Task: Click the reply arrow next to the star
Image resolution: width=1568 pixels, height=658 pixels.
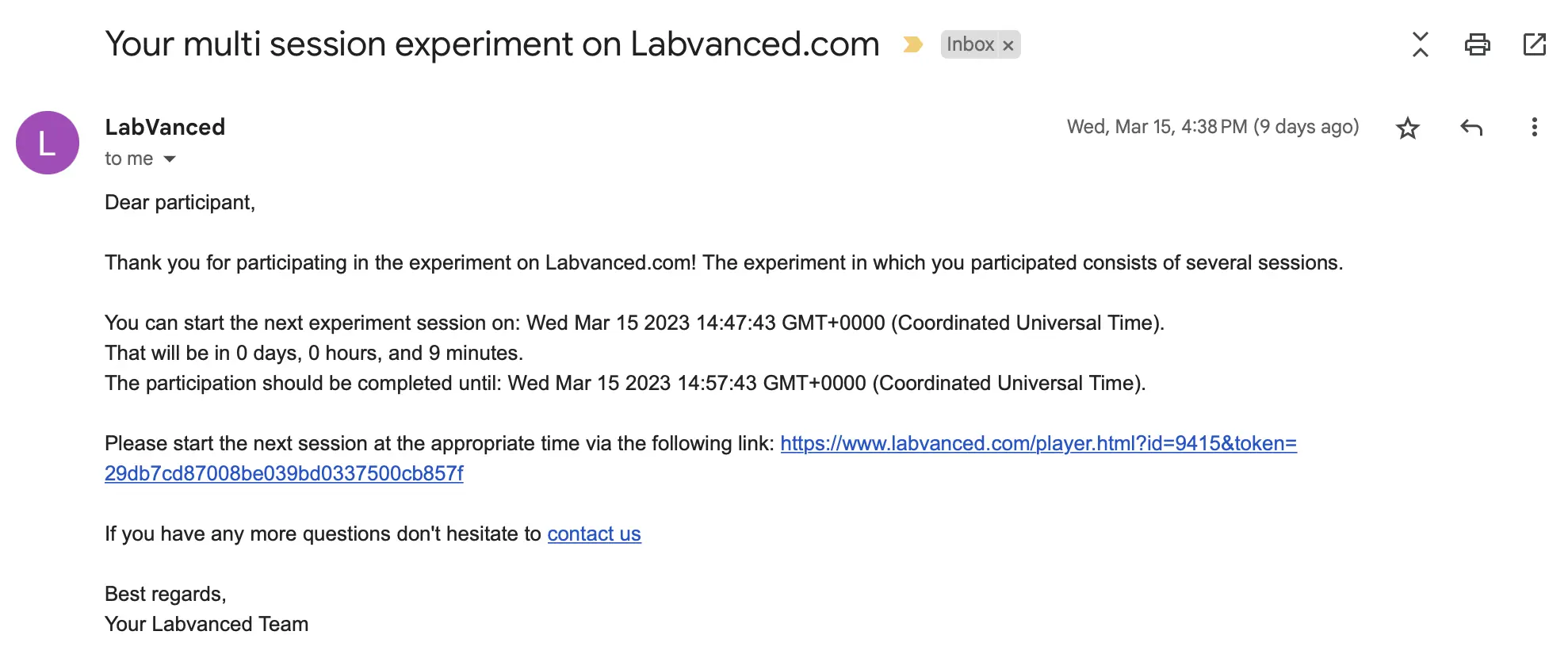Action: (x=1472, y=127)
